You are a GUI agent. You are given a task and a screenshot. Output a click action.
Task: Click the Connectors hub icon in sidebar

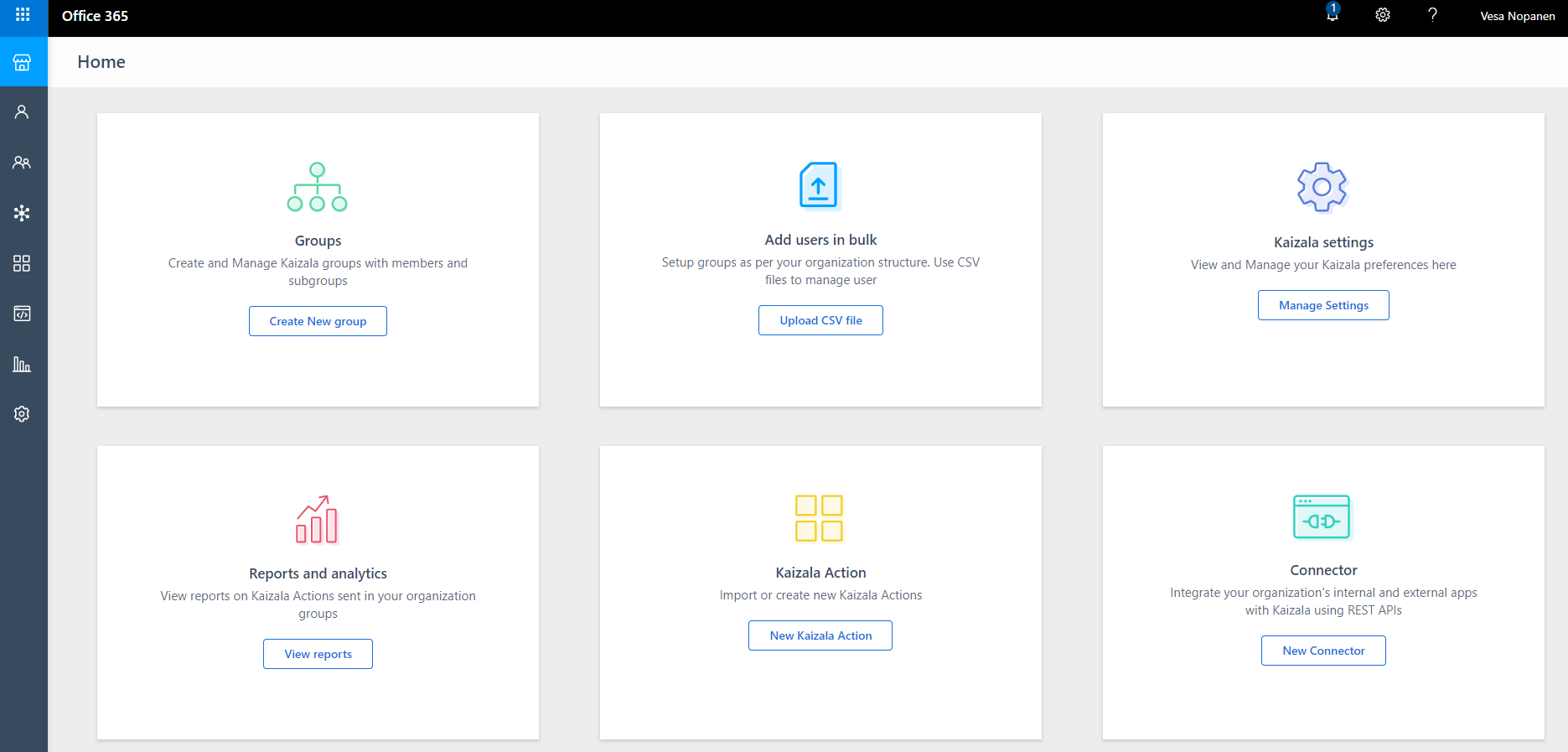pos(23,213)
